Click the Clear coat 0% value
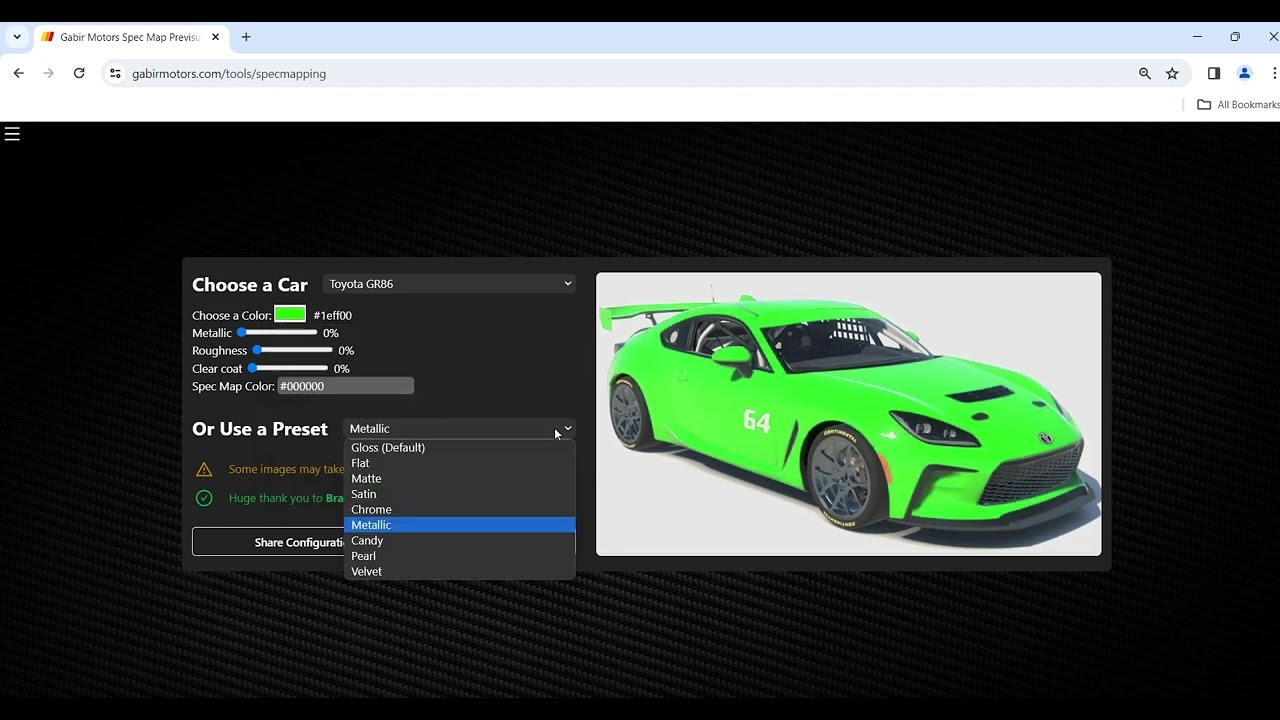This screenshot has width=1280, height=720. coord(341,369)
